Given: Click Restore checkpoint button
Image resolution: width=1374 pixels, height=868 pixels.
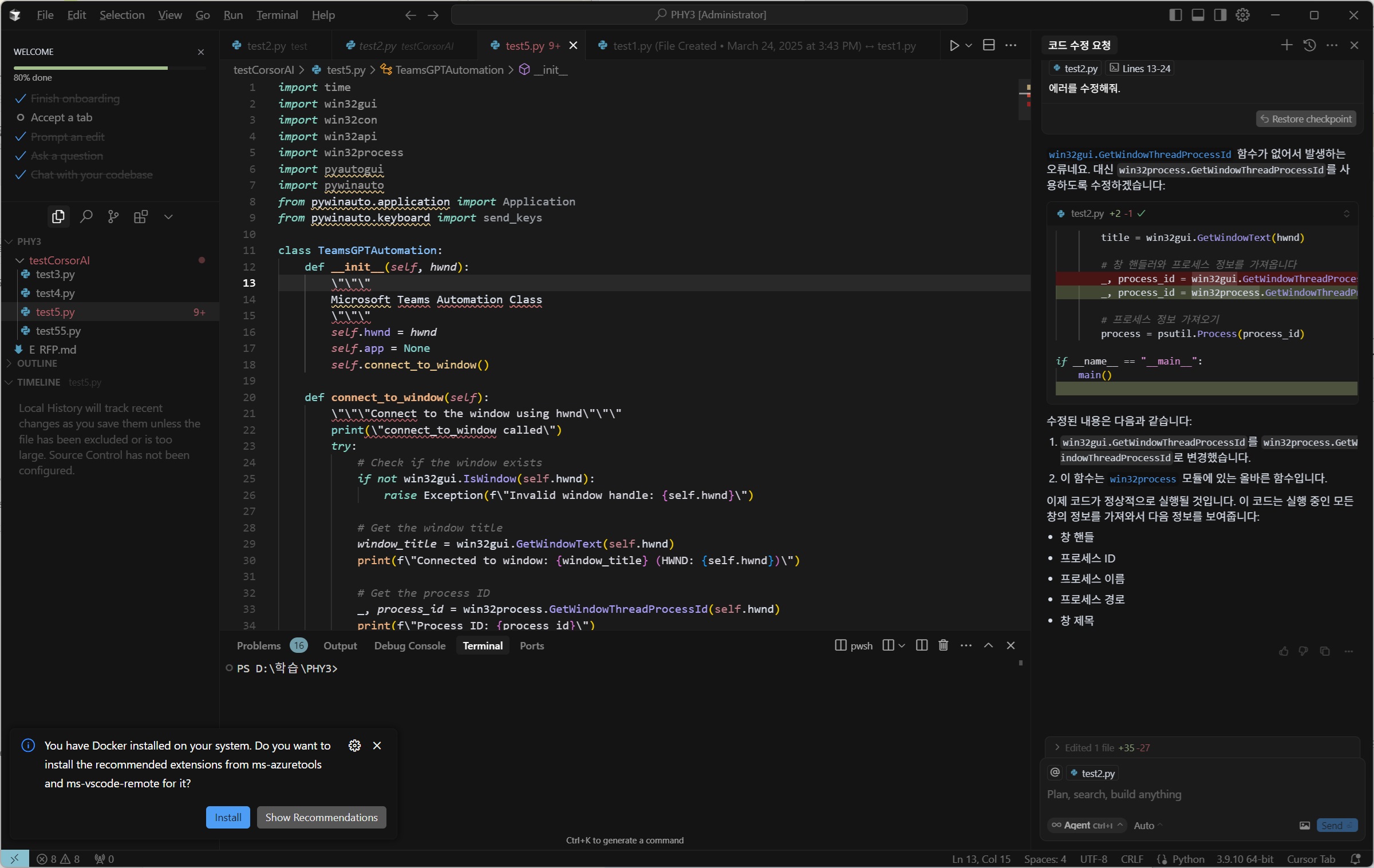Looking at the screenshot, I should [x=1306, y=119].
